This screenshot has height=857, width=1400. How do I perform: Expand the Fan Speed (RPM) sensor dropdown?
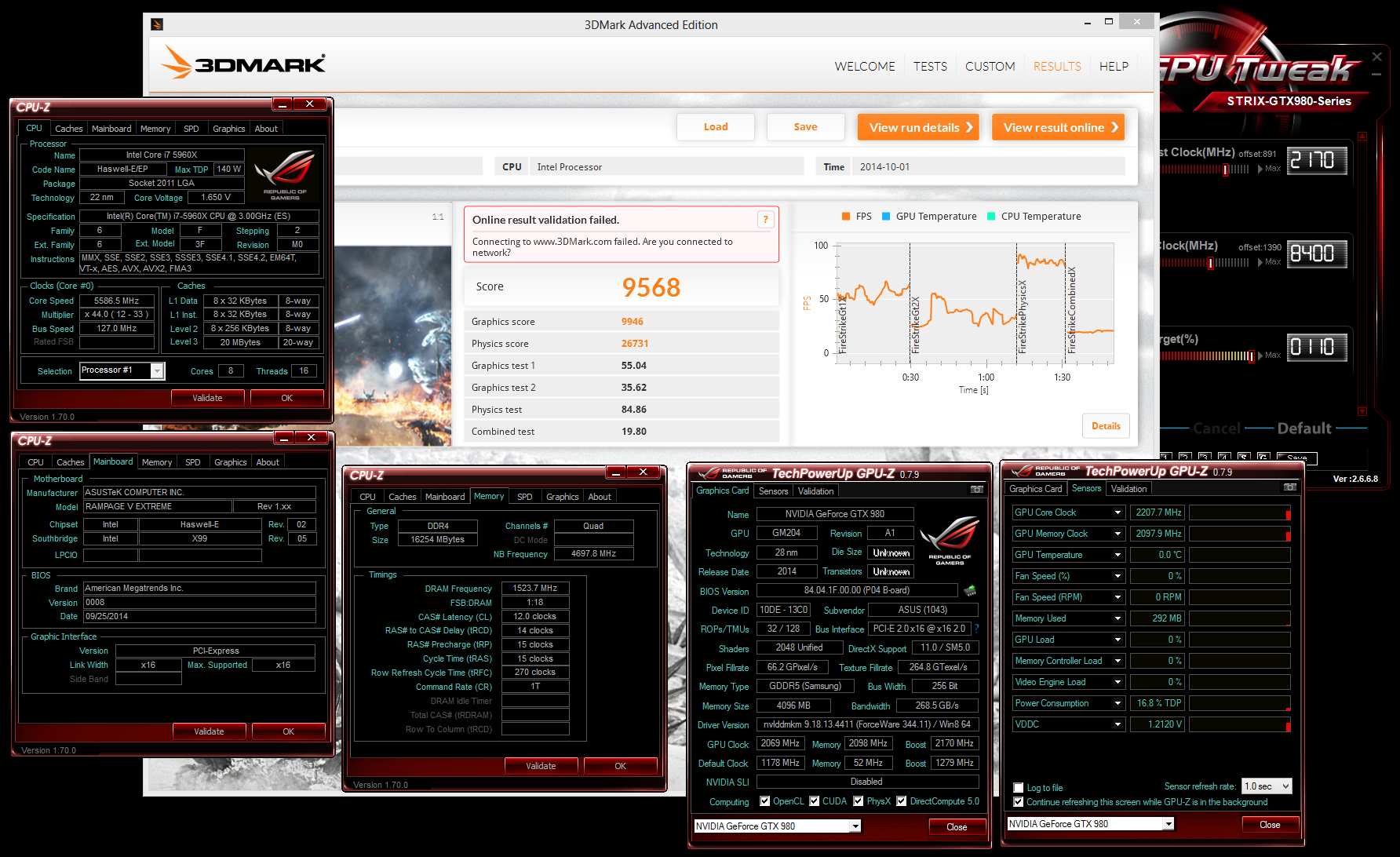tap(1117, 597)
